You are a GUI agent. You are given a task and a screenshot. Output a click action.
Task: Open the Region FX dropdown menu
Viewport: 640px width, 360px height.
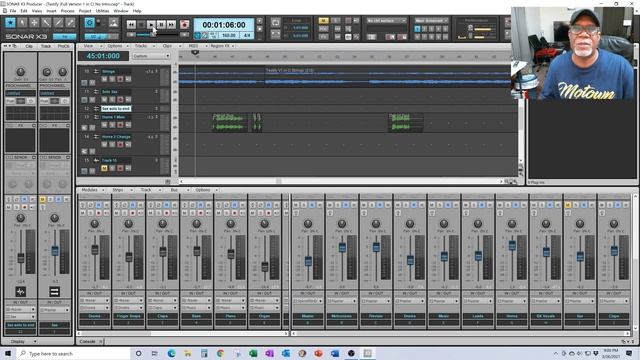222,46
